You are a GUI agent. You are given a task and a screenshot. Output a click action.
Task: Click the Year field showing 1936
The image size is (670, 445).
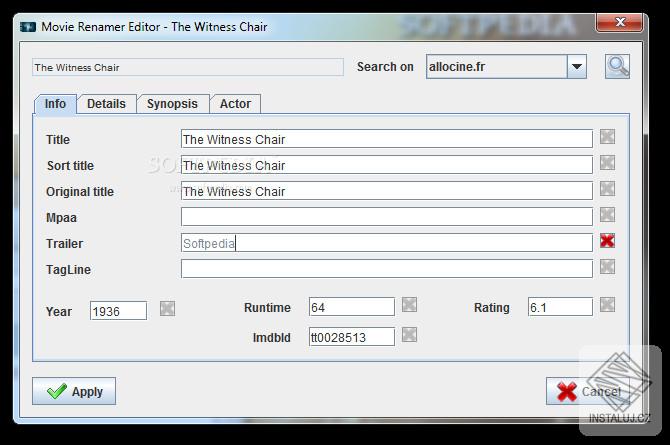118,311
